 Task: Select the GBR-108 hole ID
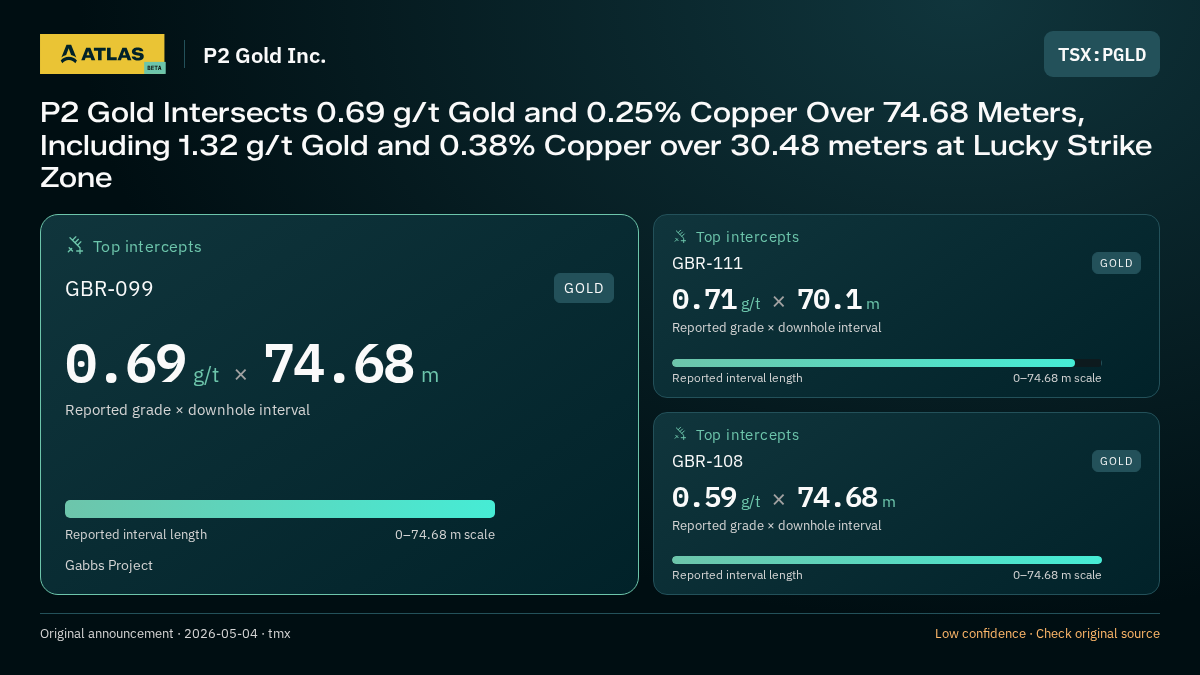click(707, 461)
